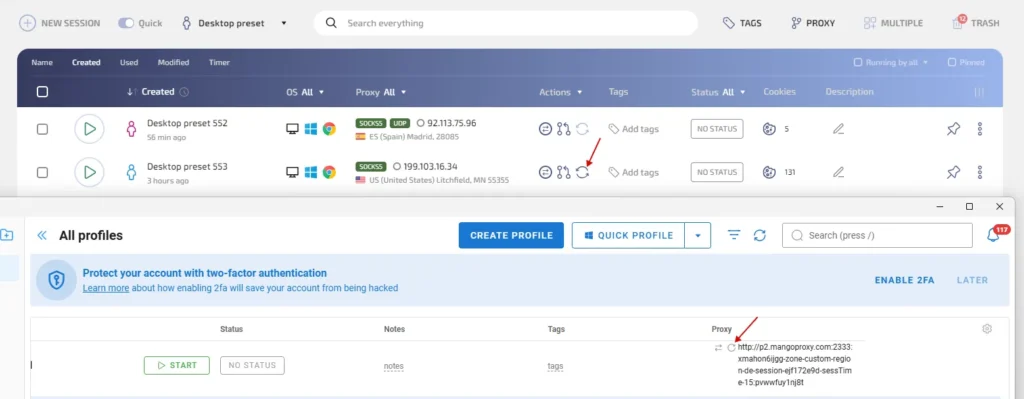Pin the Desktop preset 552 session

(x=953, y=129)
